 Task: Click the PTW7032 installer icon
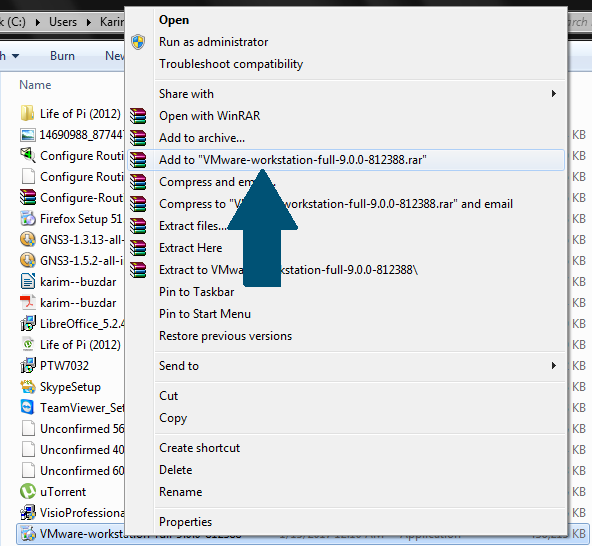coord(28,366)
